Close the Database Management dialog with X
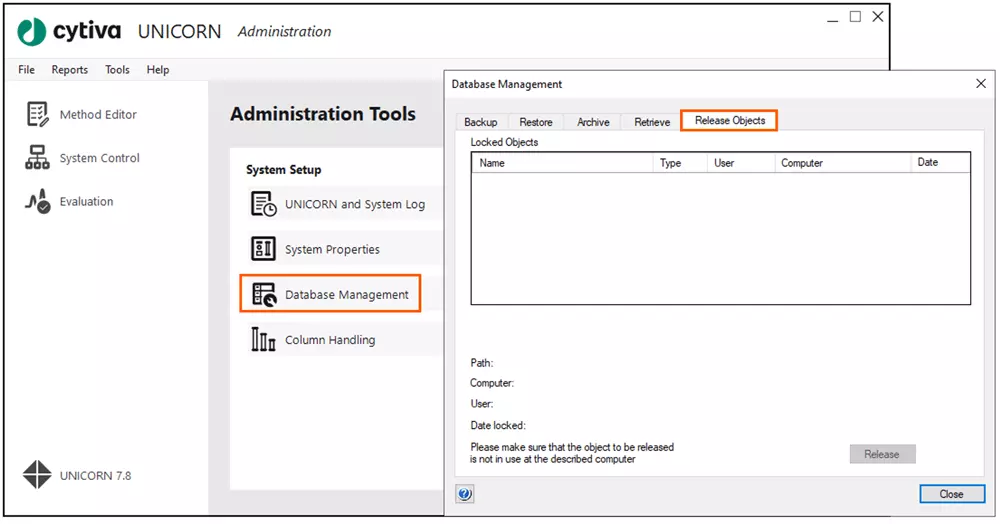Screen dimensions: 1000x524 pyautogui.click(x=981, y=84)
